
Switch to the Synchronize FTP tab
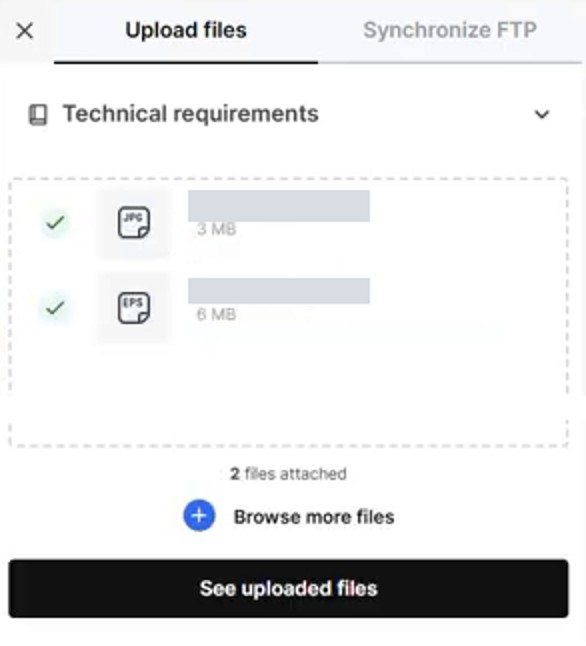[450, 30]
